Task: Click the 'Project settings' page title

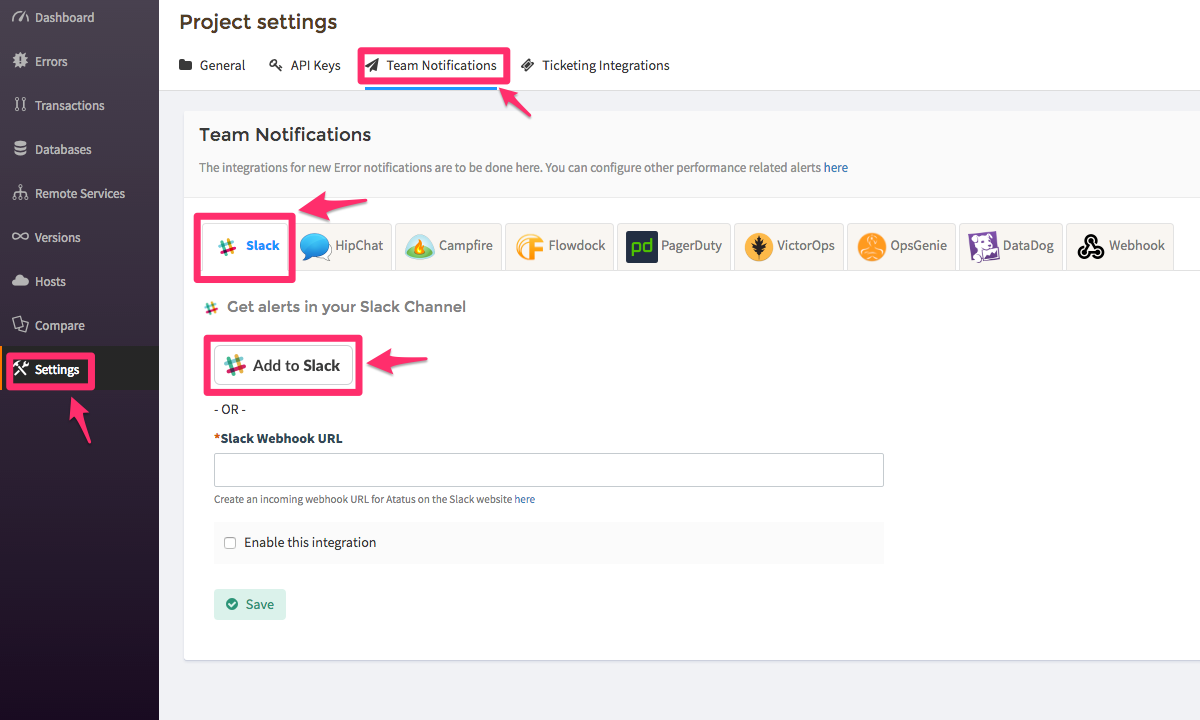Action: click(x=258, y=22)
